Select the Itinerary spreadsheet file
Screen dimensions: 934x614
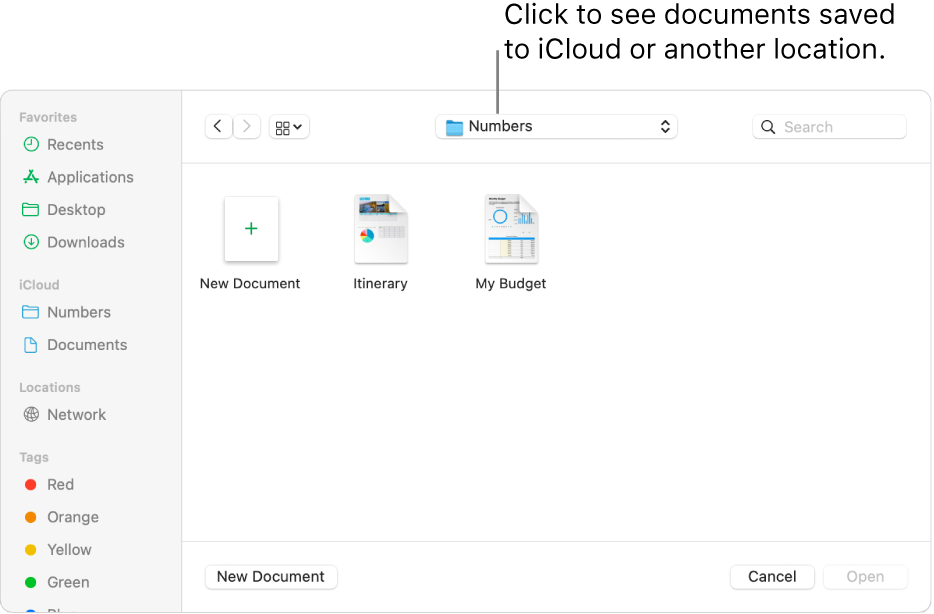[x=380, y=230]
